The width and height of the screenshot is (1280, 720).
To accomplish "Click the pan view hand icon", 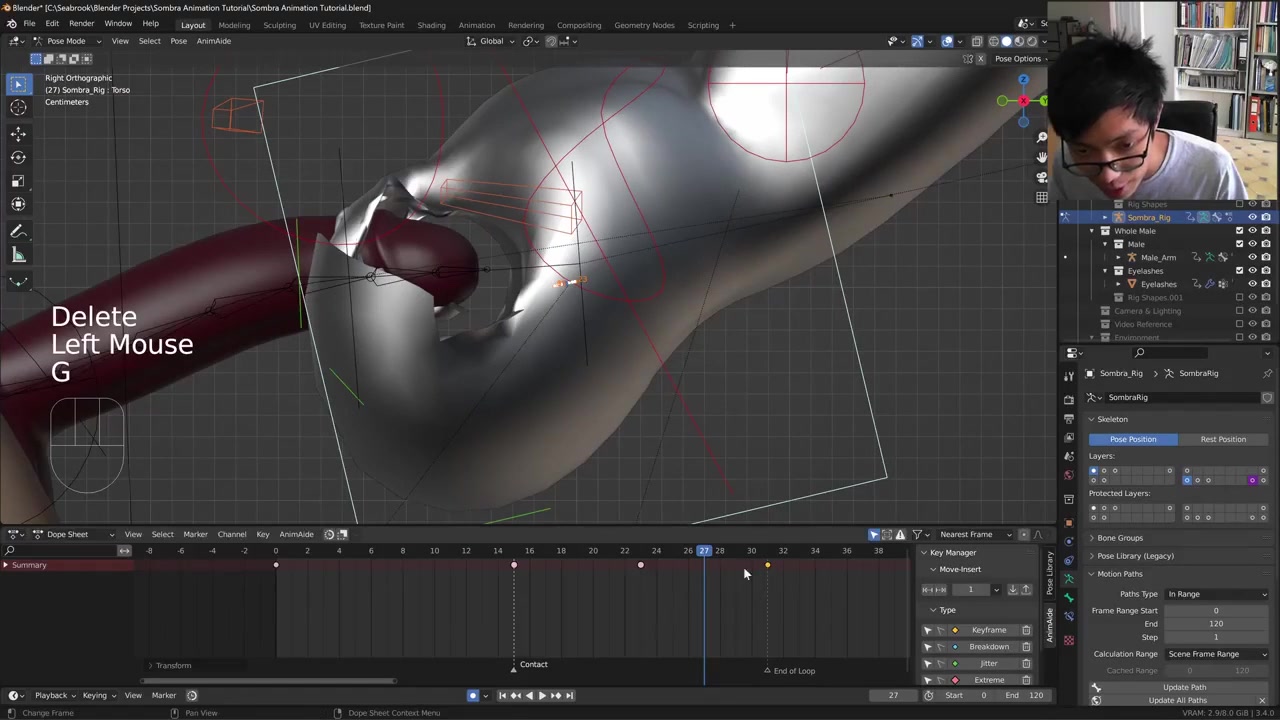I will [1042, 157].
